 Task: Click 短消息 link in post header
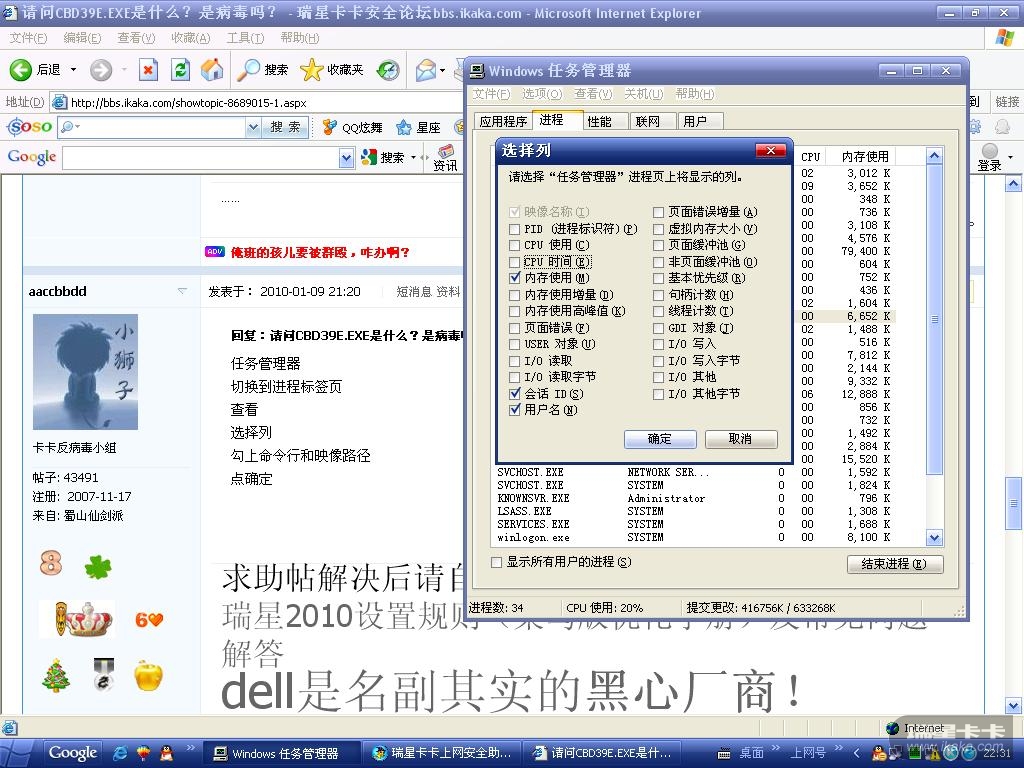(x=414, y=291)
